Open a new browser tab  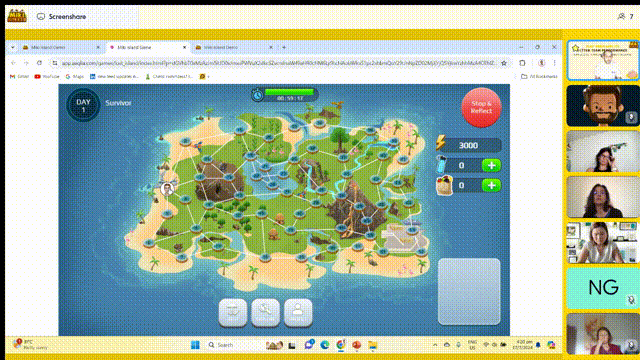click(284, 47)
